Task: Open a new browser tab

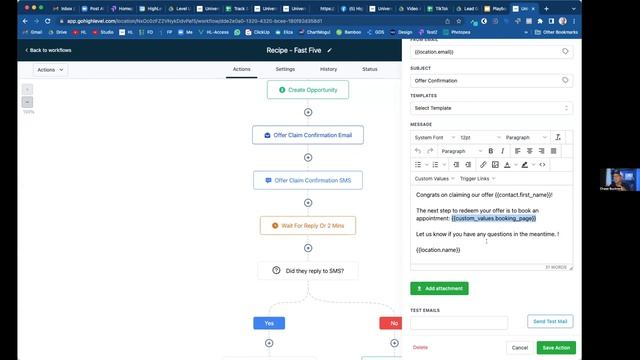Action: click(547, 9)
